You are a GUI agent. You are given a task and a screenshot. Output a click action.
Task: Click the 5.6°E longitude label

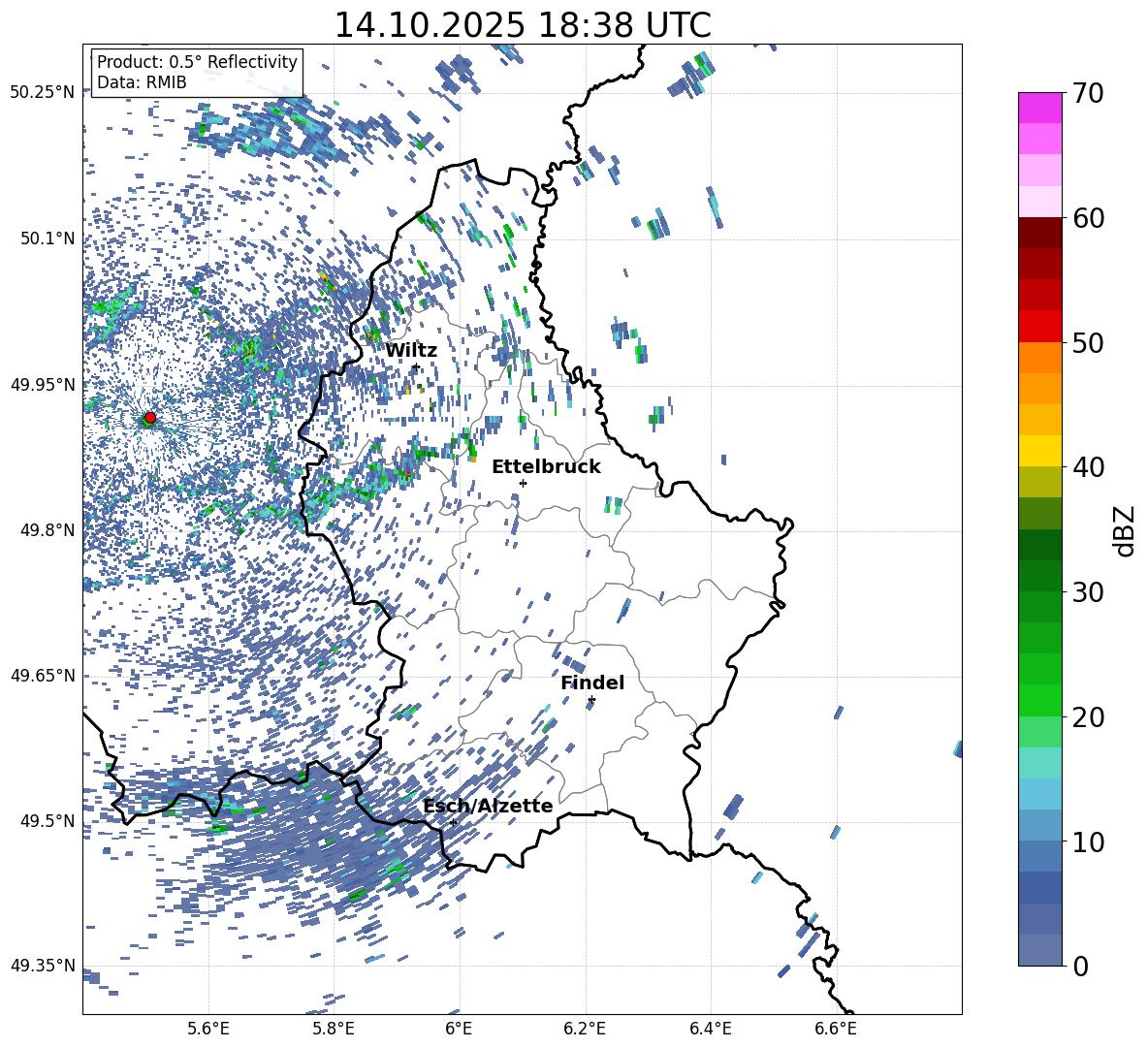(208, 1029)
